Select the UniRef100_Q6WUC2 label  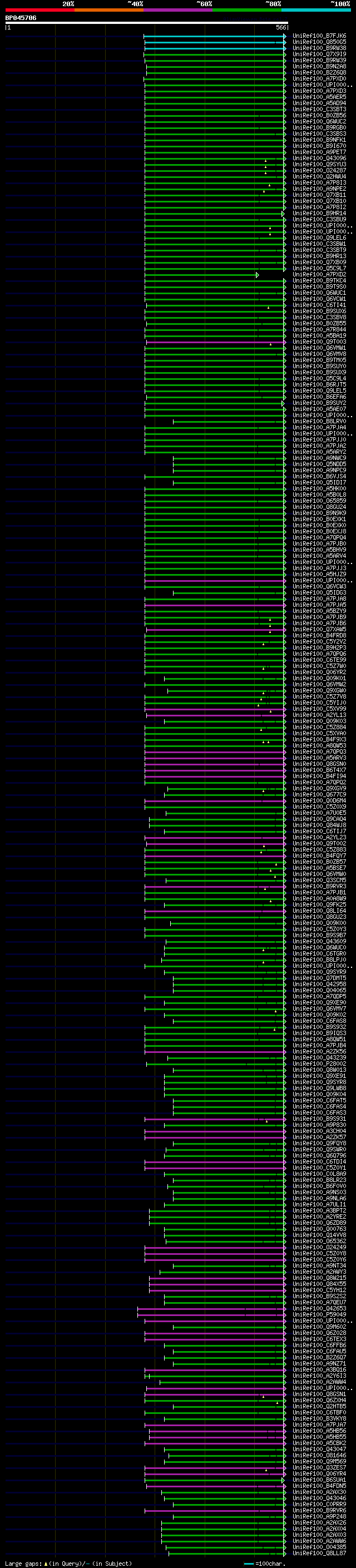click(319, 122)
